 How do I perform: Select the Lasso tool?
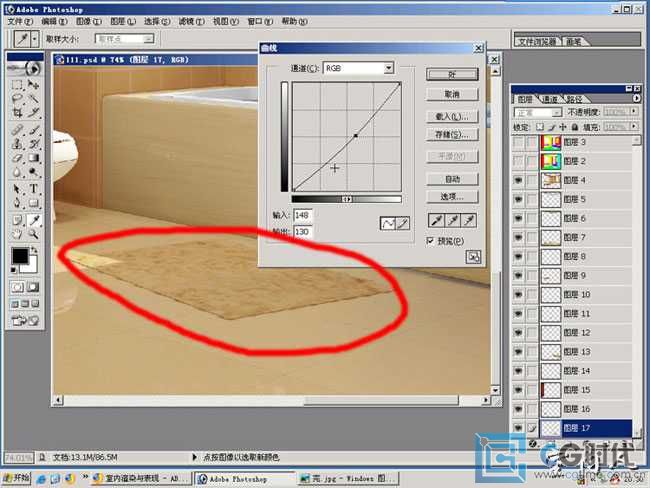[17, 99]
